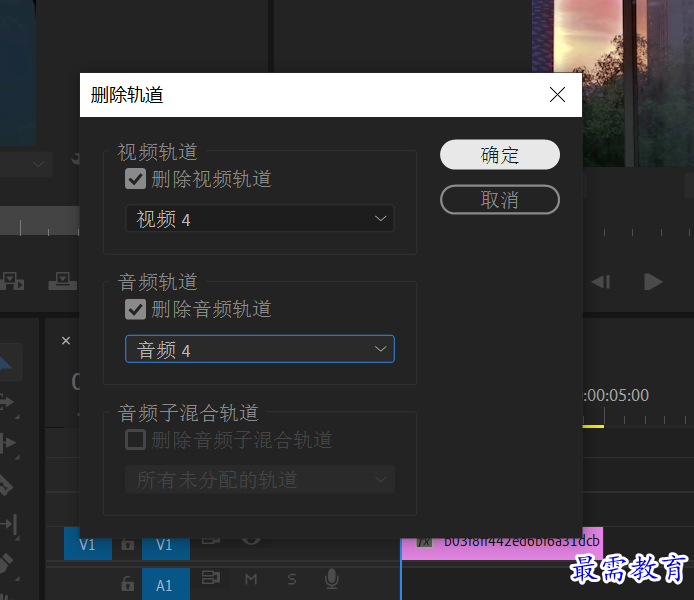The image size is (694, 600).
Task: Open the 视频 4 track dropdown
Action: point(260,219)
